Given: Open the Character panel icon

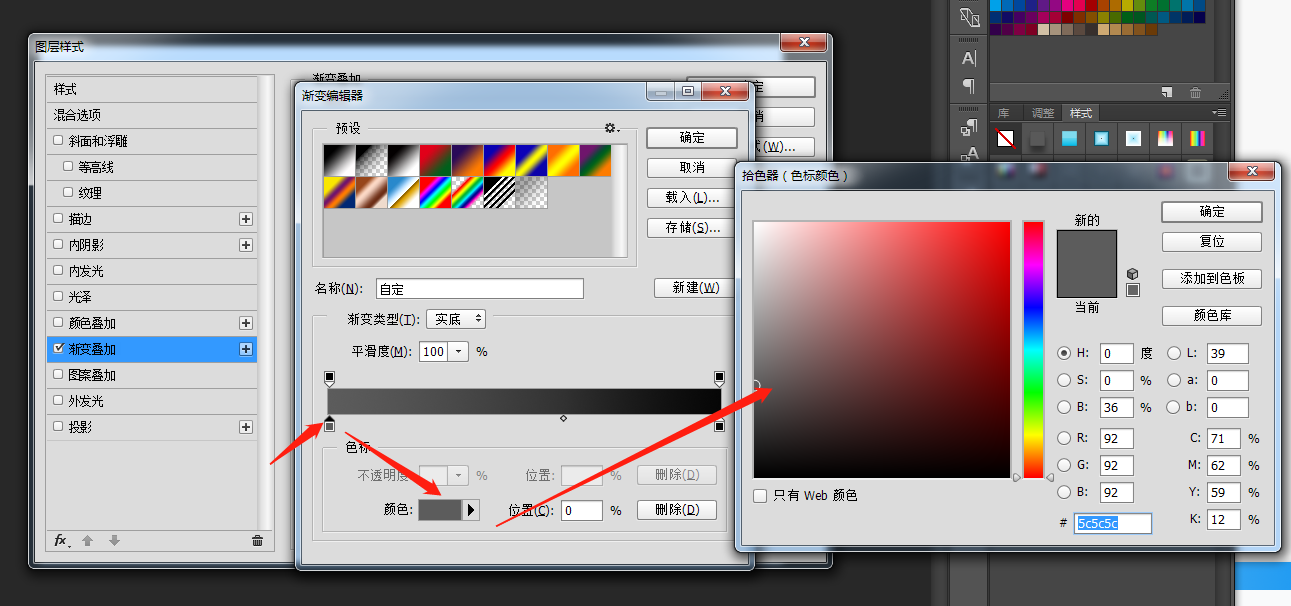Looking at the screenshot, I should 969,58.
